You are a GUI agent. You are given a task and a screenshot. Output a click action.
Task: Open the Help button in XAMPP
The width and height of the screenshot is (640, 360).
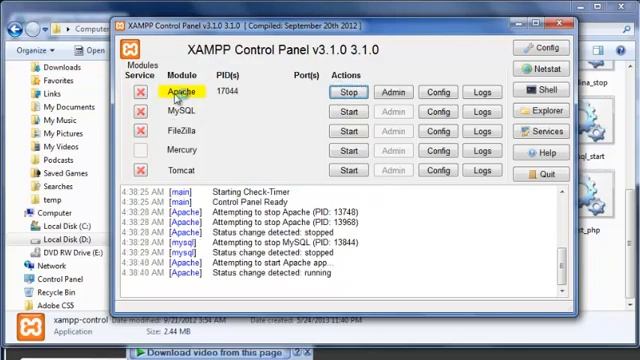pos(541,153)
